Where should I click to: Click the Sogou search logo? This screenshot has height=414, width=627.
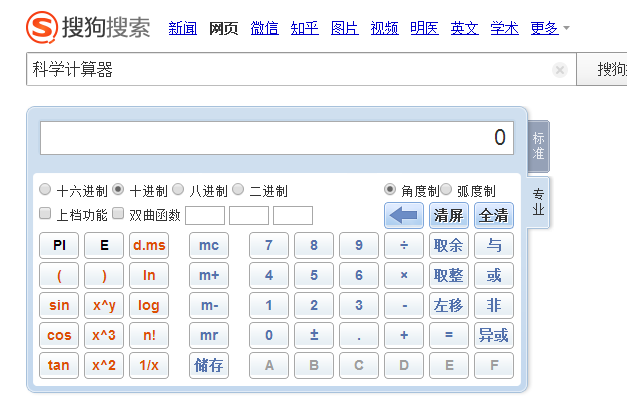click(x=88, y=27)
